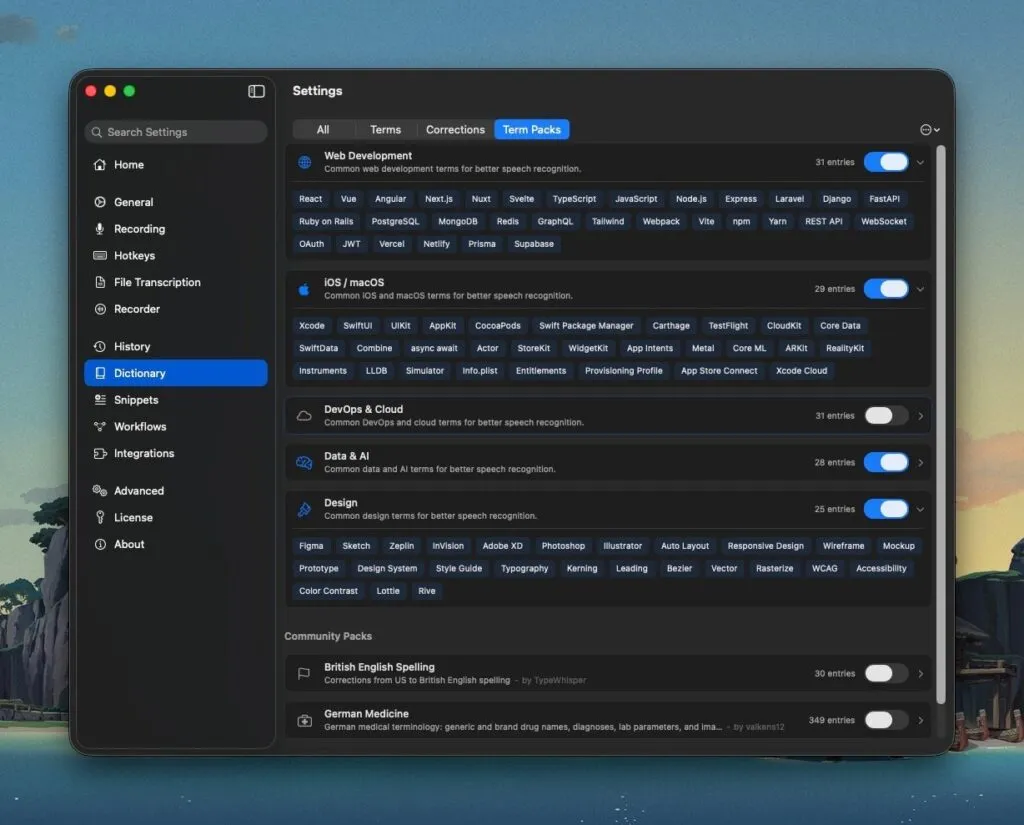Click the term packs vertical scrollbar
This screenshot has height=825, width=1024.
941,425
